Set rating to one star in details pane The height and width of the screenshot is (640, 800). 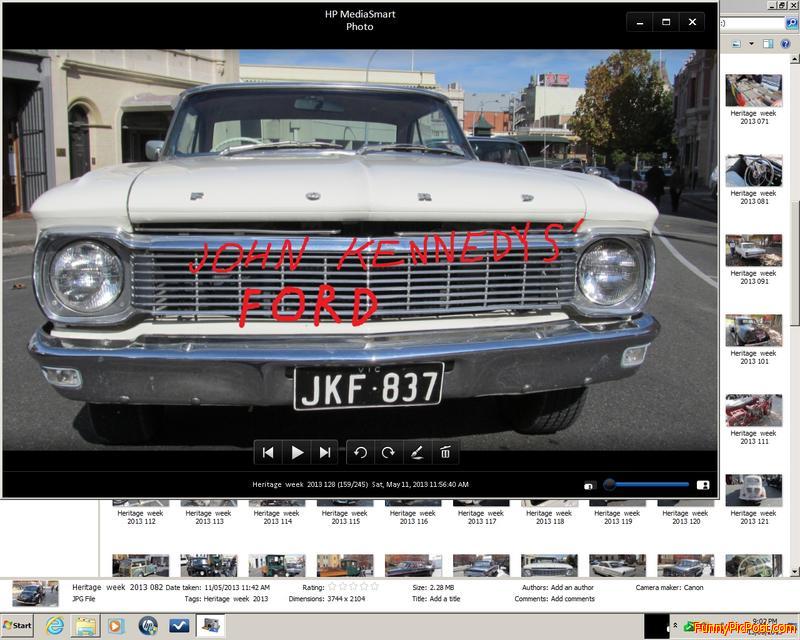coord(332,587)
